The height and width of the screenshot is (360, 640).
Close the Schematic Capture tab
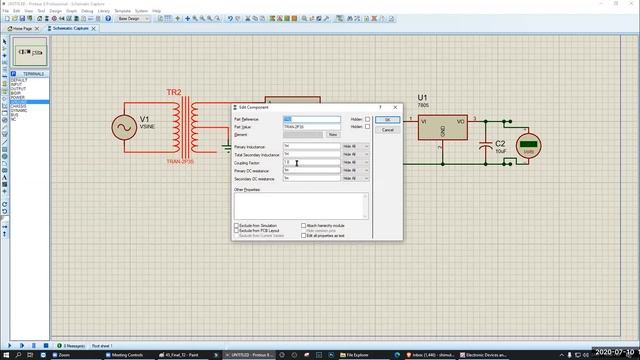click(94, 29)
